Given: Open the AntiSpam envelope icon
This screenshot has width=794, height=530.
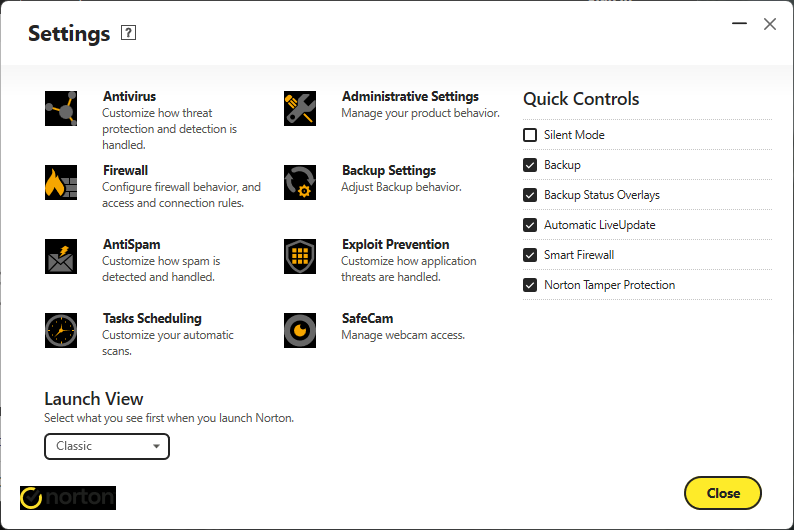Looking at the screenshot, I should (x=61, y=256).
